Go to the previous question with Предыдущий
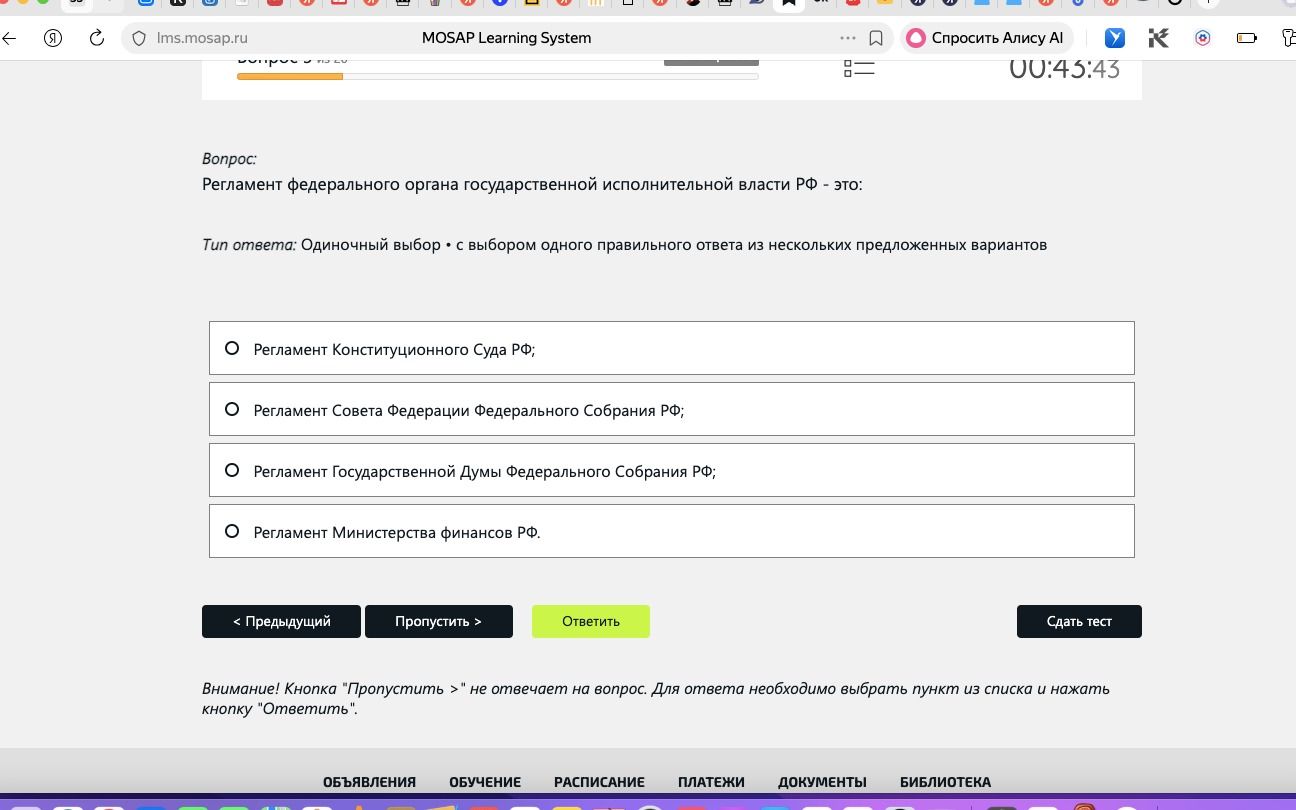The image size is (1296, 810). point(281,621)
